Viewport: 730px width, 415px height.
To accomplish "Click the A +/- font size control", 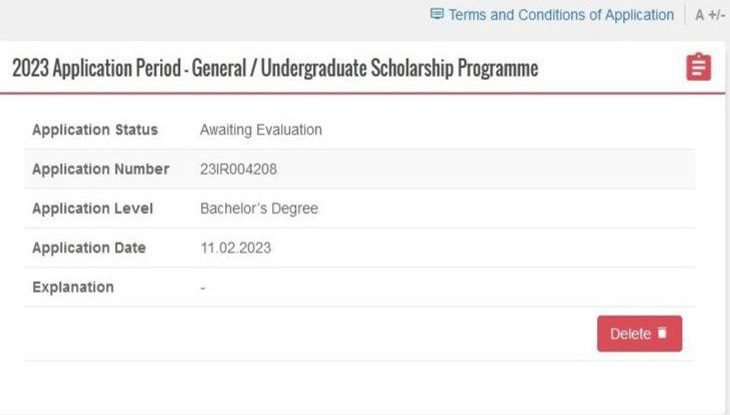I will (x=710, y=15).
